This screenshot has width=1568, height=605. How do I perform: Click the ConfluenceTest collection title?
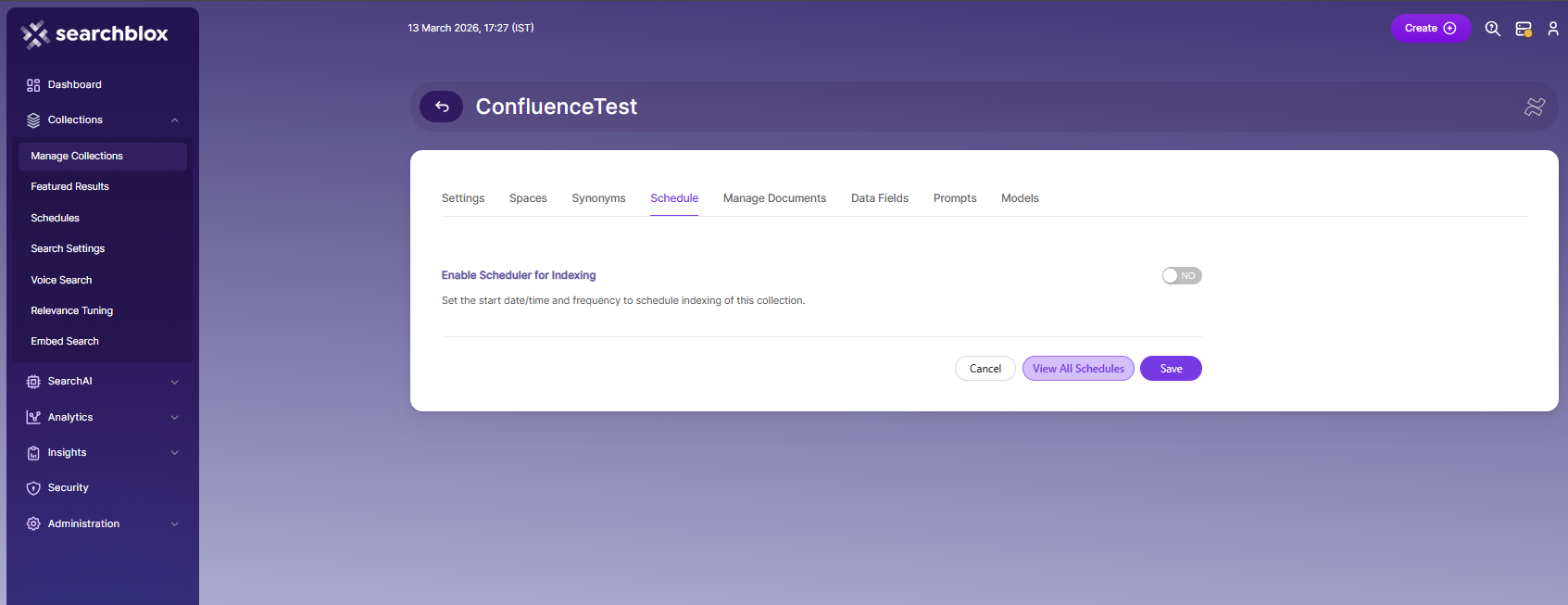click(557, 107)
